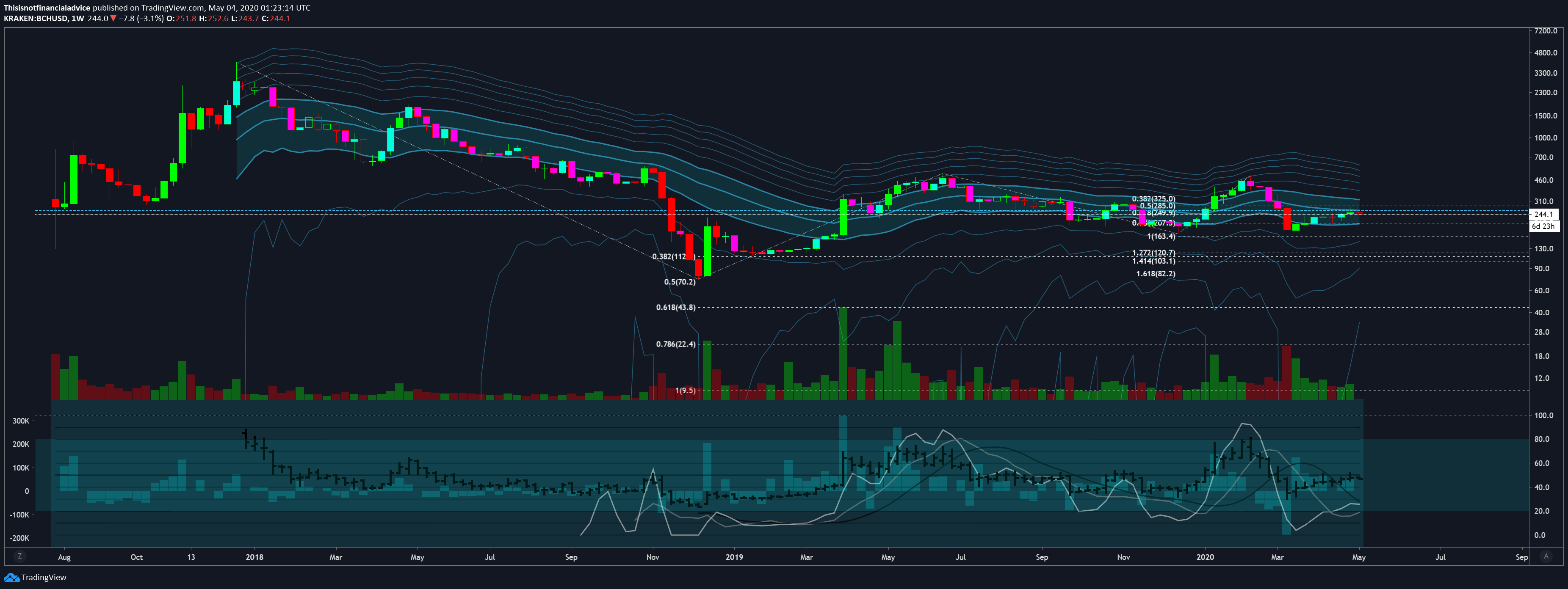Click the 1000.0 price axis label
This screenshot has width=1568, height=589.
click(x=1546, y=138)
